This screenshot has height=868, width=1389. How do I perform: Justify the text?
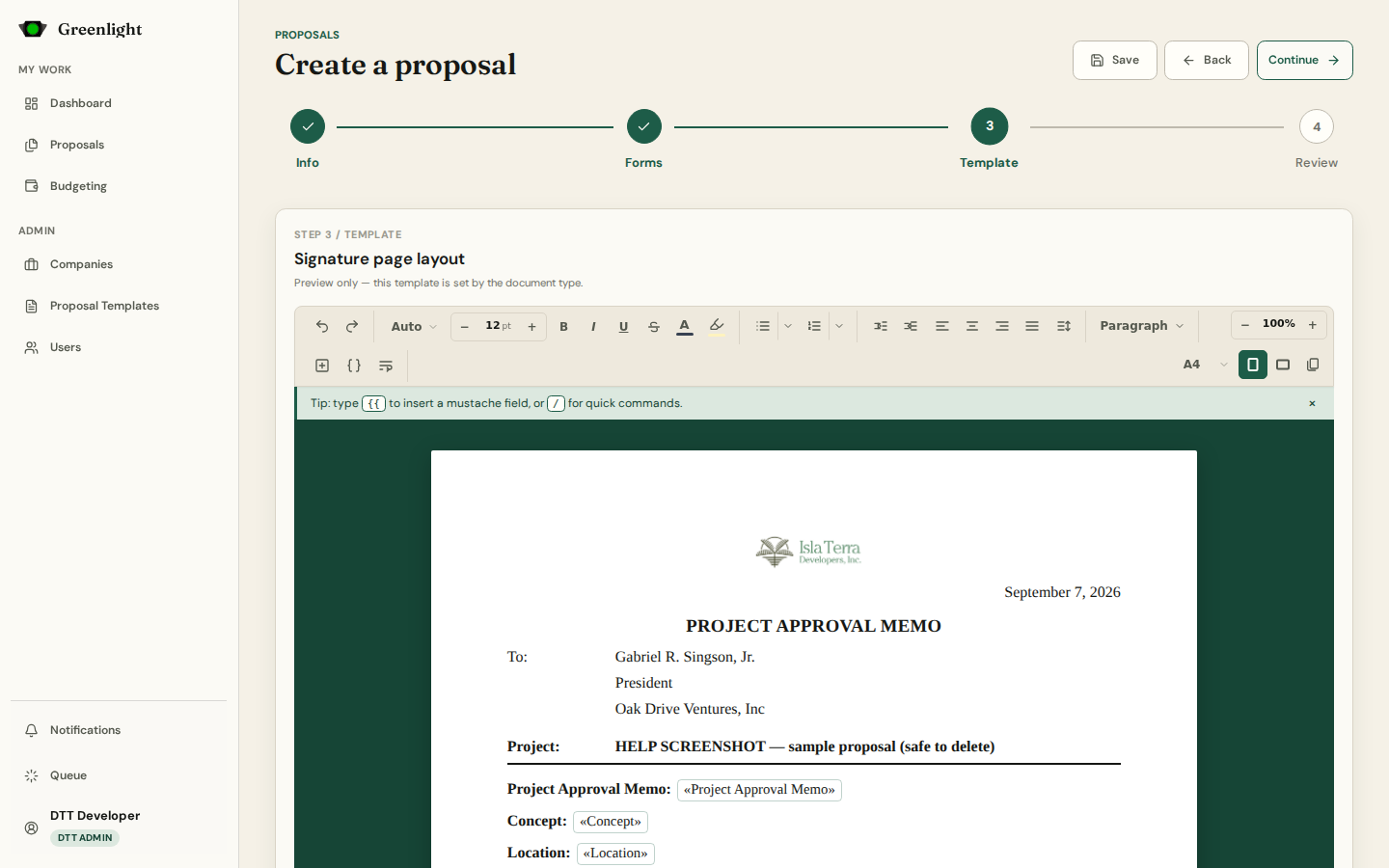tap(1032, 327)
